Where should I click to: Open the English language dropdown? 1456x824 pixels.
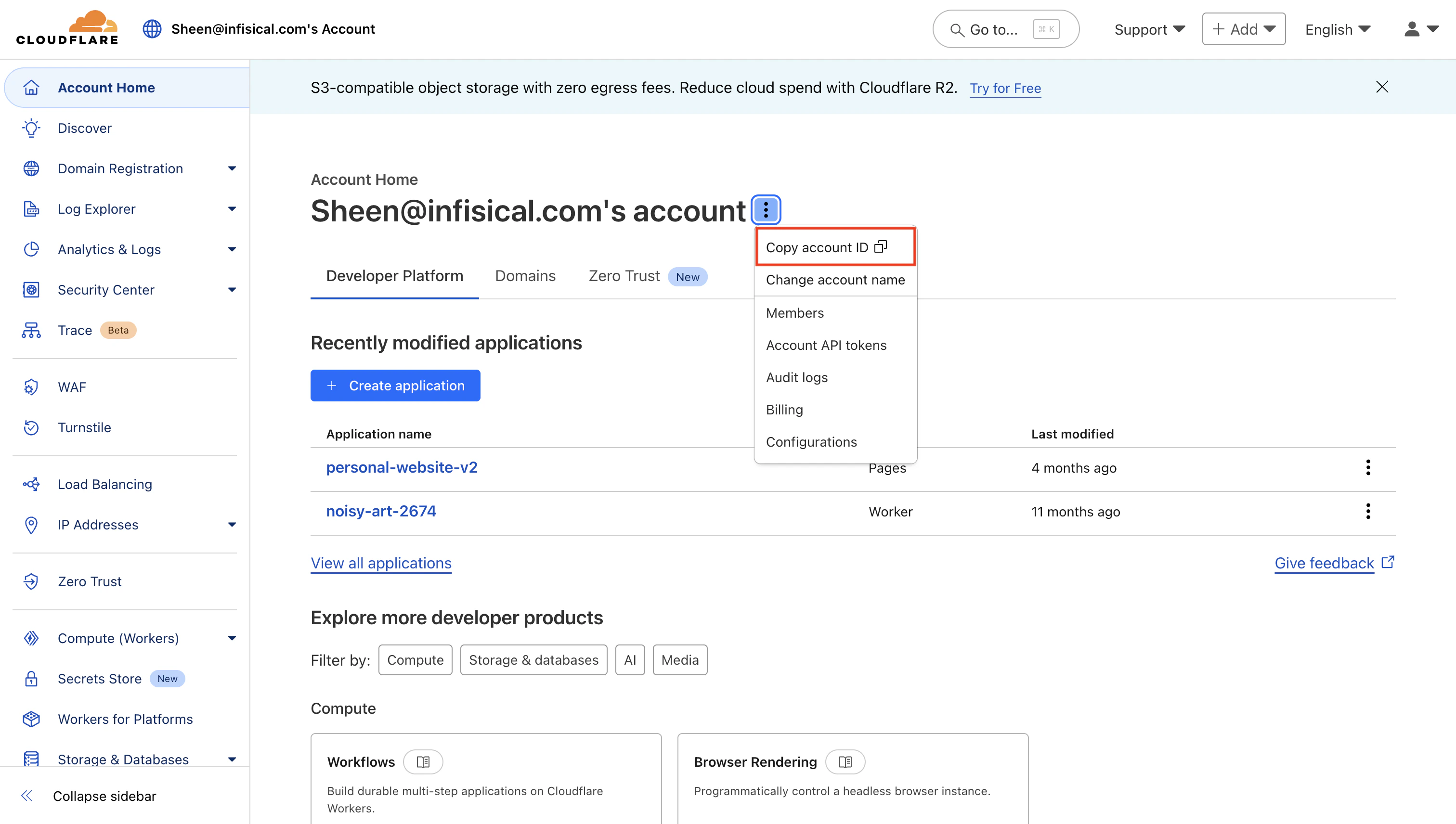click(1338, 29)
